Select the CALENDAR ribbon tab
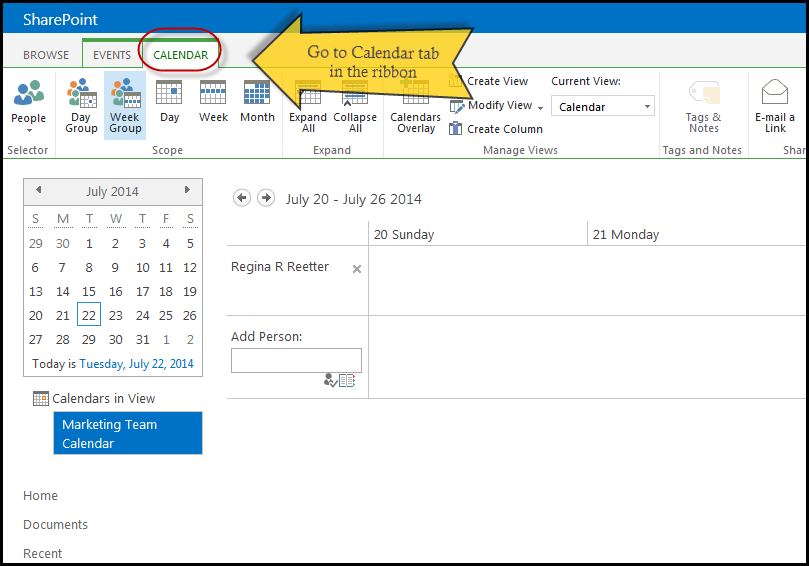 point(181,55)
